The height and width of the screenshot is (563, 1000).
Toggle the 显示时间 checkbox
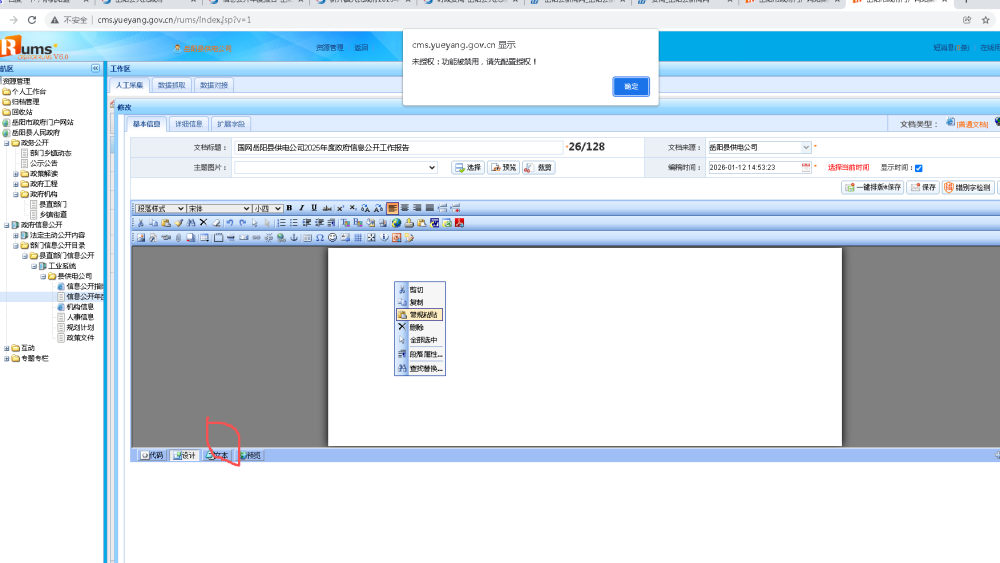point(918,168)
